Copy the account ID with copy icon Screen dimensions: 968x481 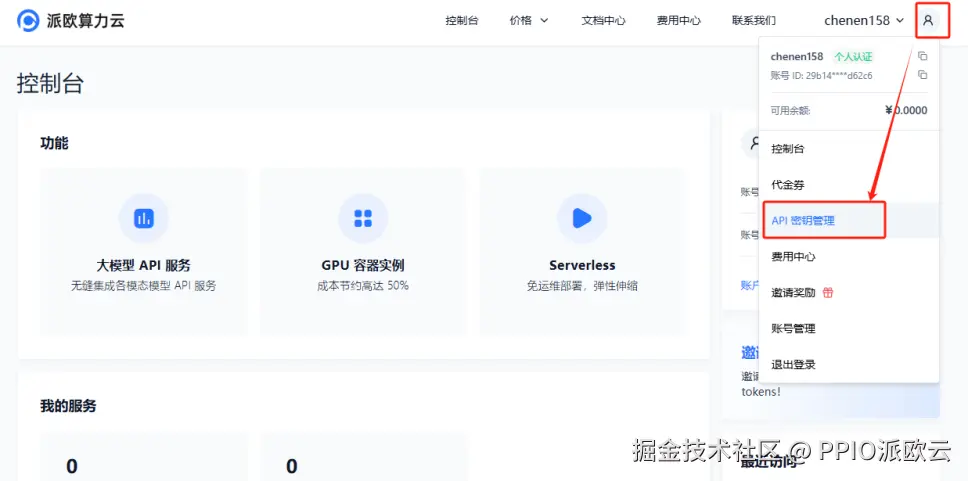(x=922, y=75)
